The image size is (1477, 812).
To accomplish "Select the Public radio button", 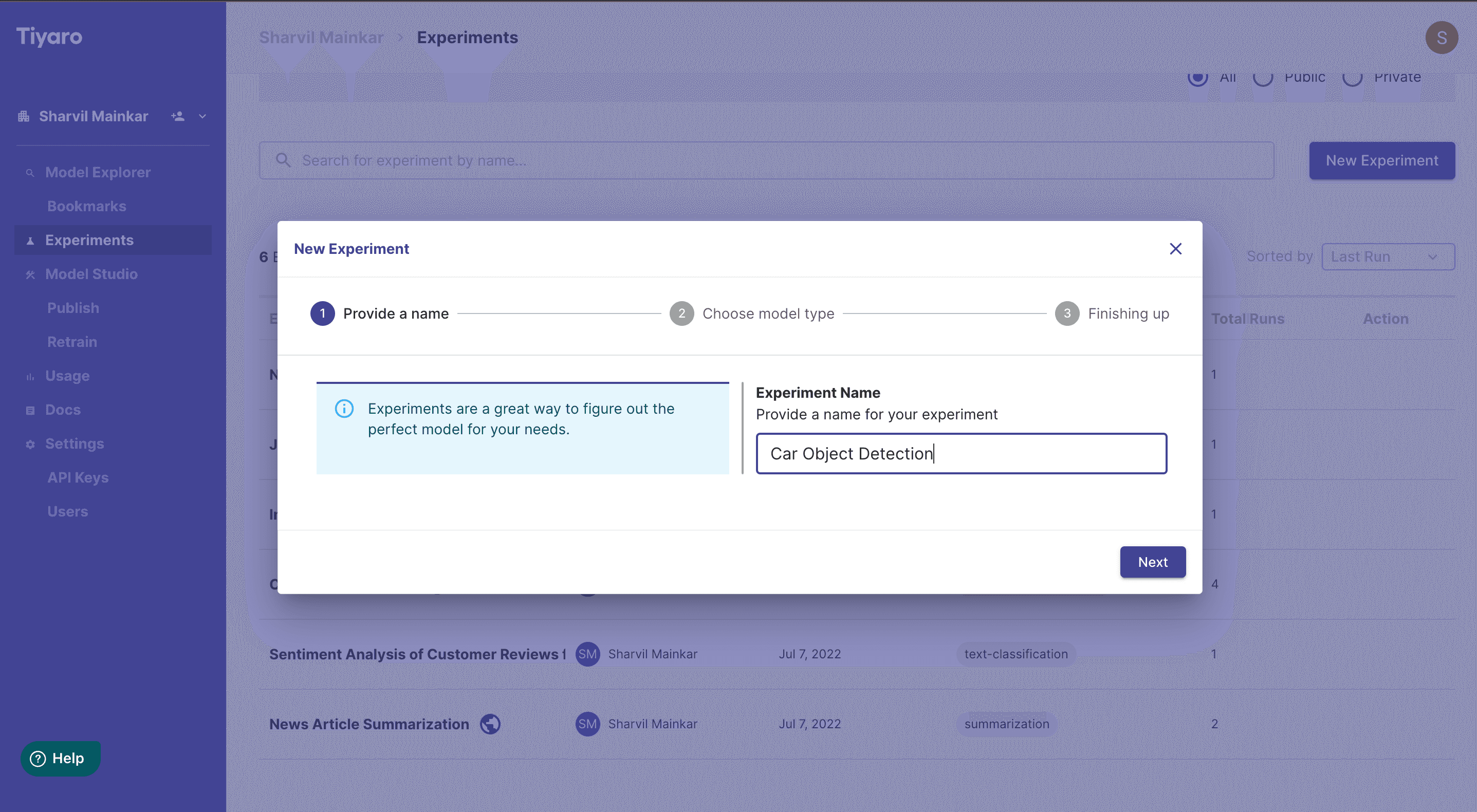I will point(1263,77).
